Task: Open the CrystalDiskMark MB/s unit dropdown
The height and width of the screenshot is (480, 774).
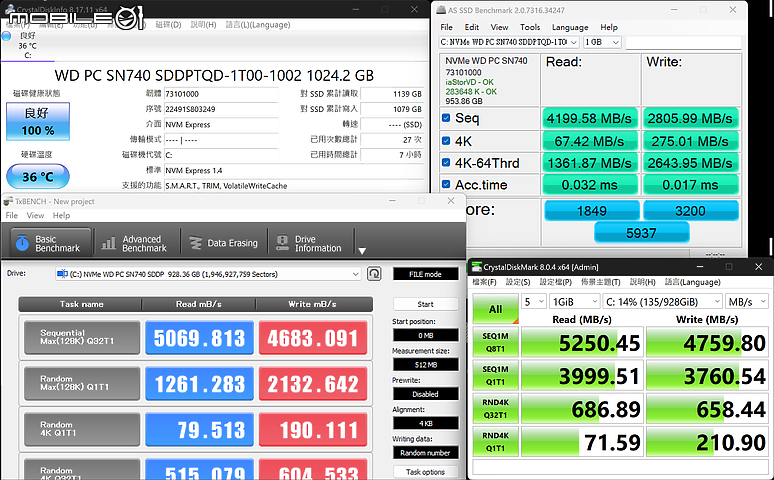Action: tap(747, 302)
